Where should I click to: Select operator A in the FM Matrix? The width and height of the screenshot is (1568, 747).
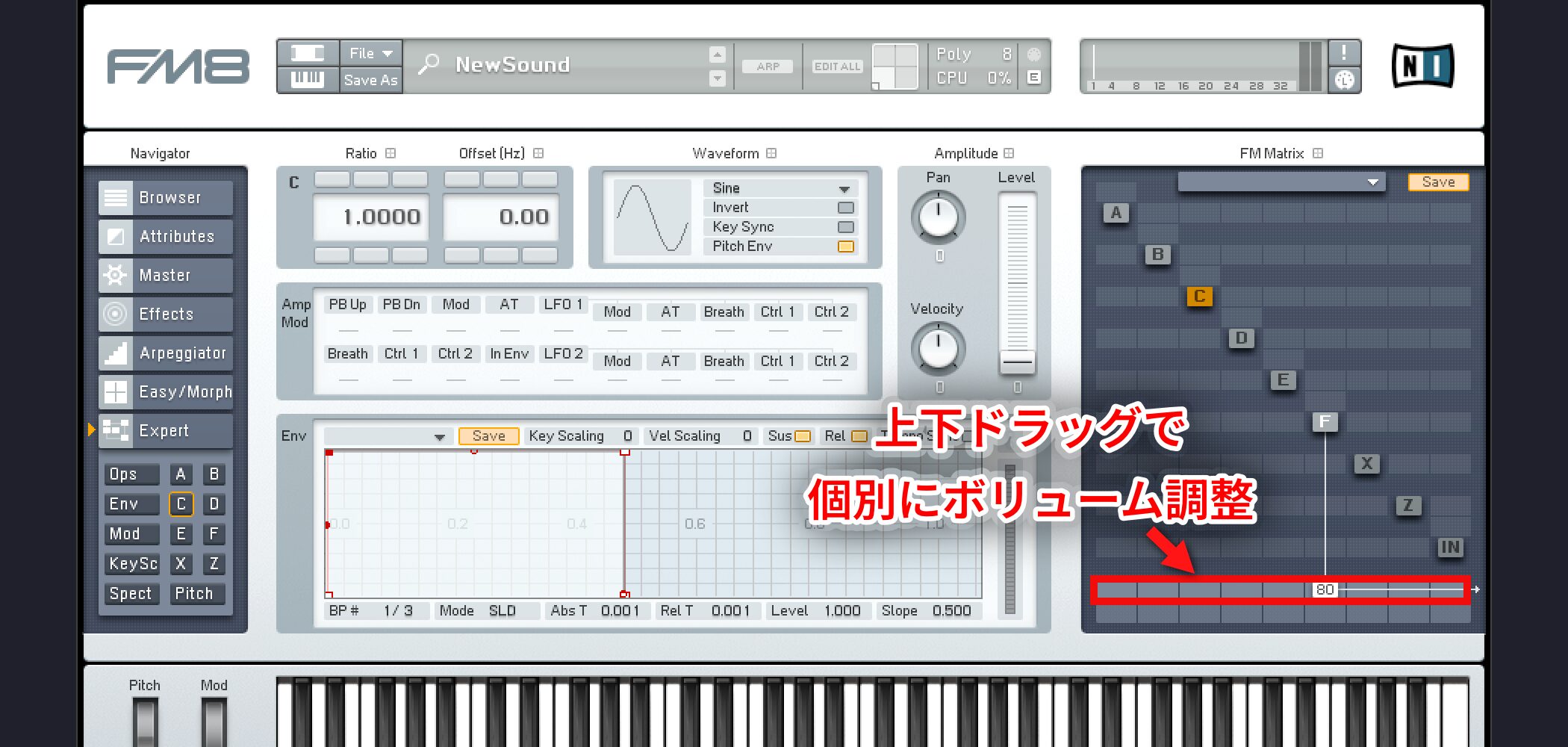click(x=1116, y=213)
